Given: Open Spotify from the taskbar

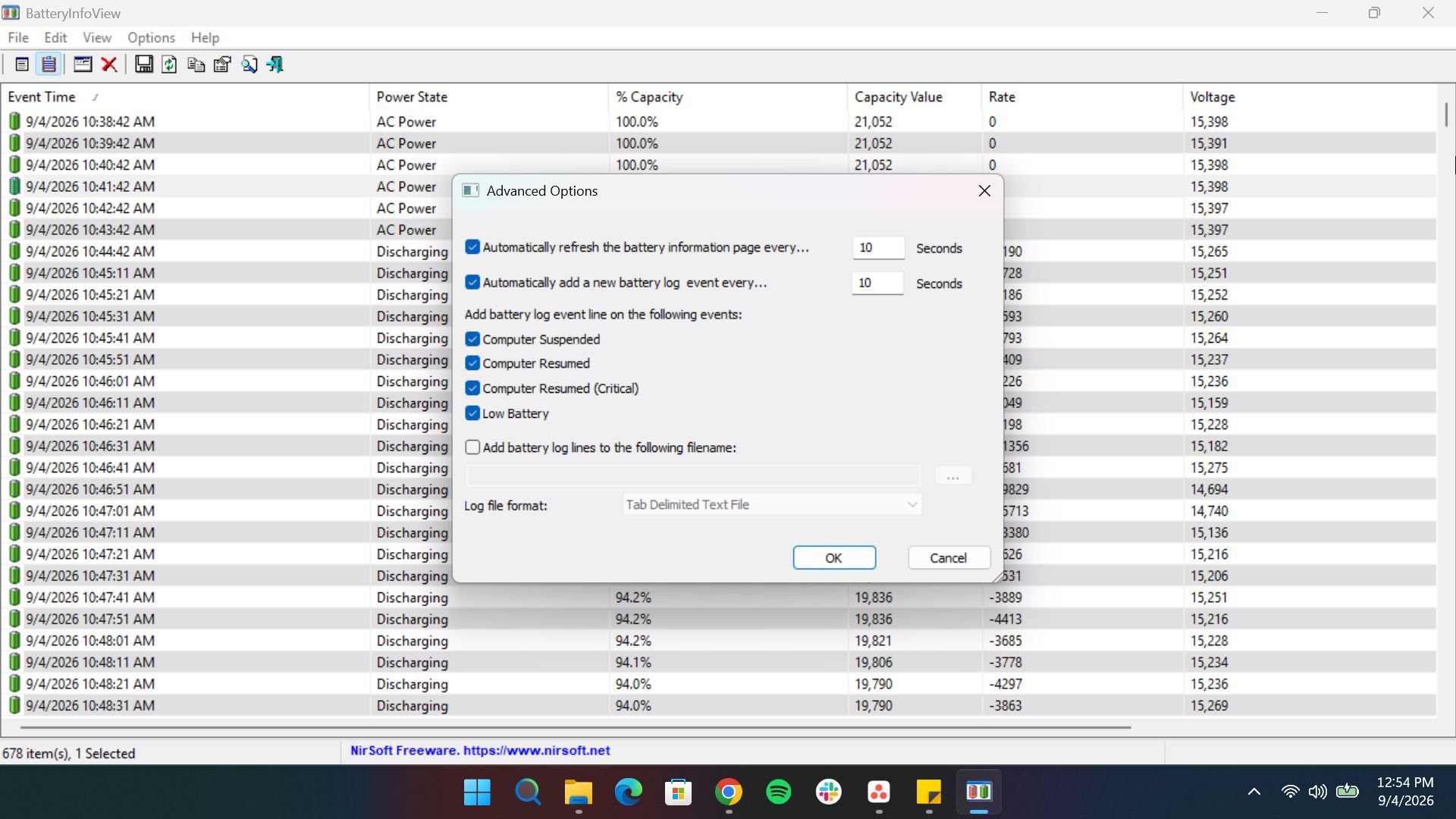Looking at the screenshot, I should click(x=779, y=792).
